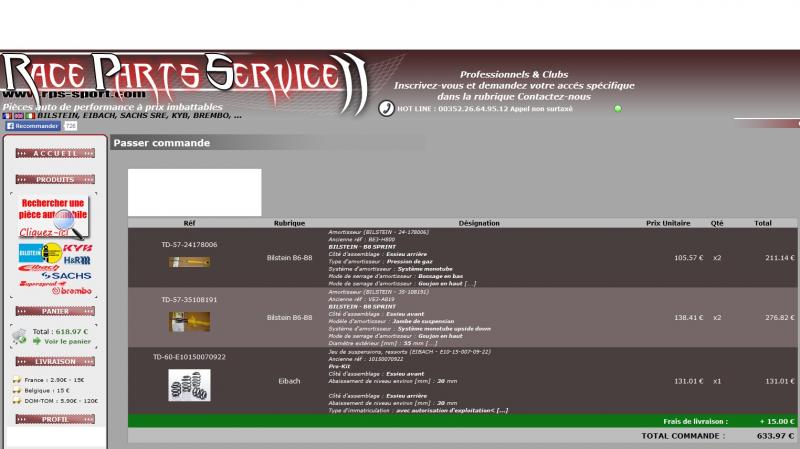Viewport: 800px width, 449px height.
Task: Click the Prix Unitaire column header
Action: tap(668, 223)
